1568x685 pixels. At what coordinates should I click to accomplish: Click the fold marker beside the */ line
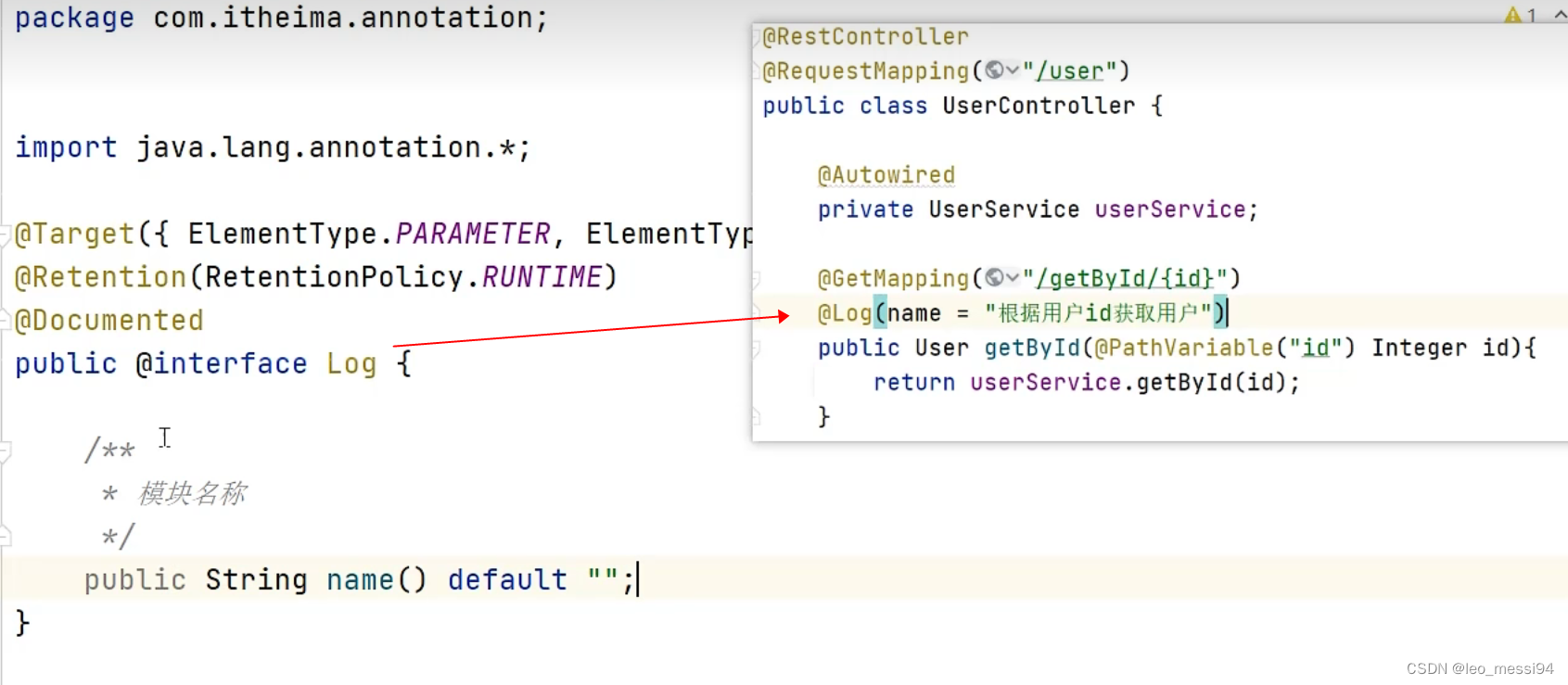point(5,535)
